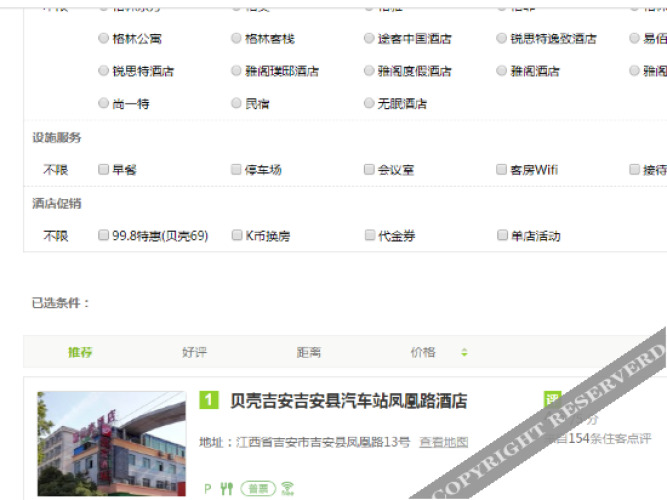Select the 格林公寓 brand radio button

[x=104, y=39]
